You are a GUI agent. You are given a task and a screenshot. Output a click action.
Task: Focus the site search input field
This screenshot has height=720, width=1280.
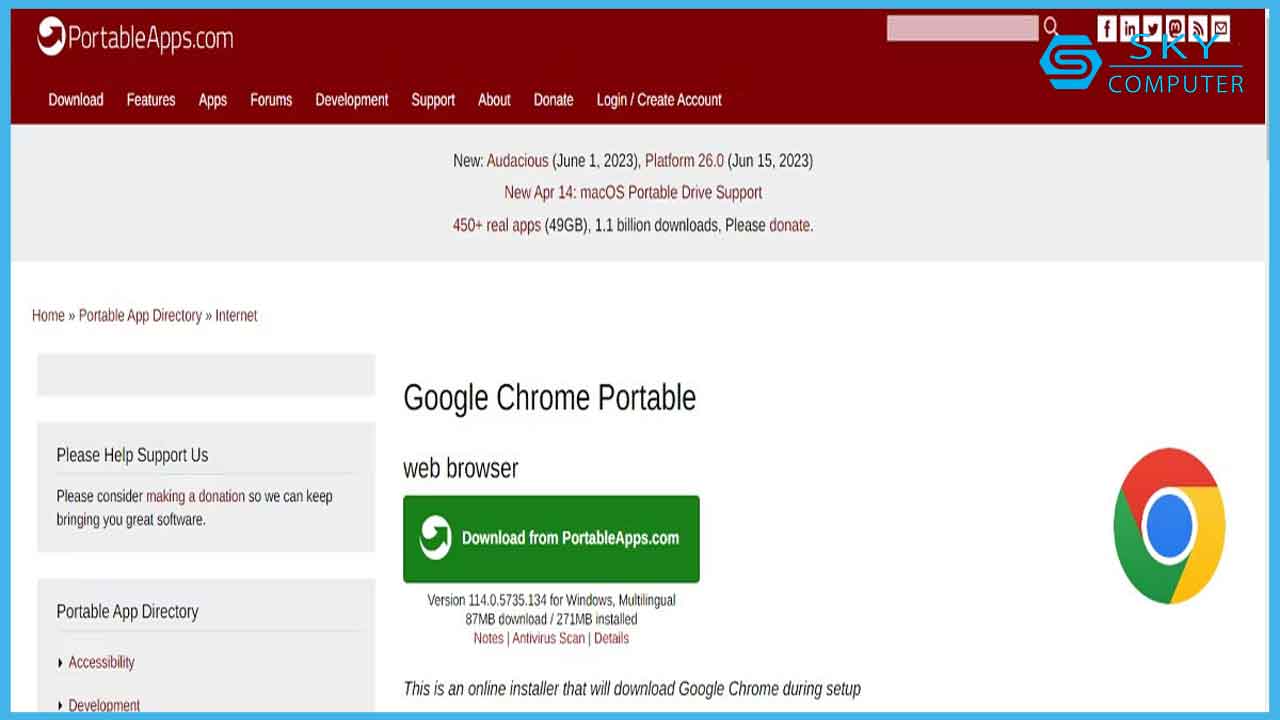point(962,28)
